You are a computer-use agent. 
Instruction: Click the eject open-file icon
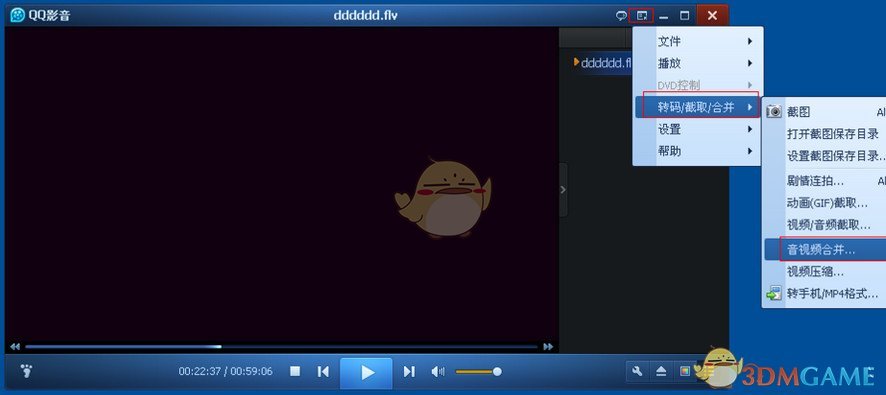(x=662, y=371)
